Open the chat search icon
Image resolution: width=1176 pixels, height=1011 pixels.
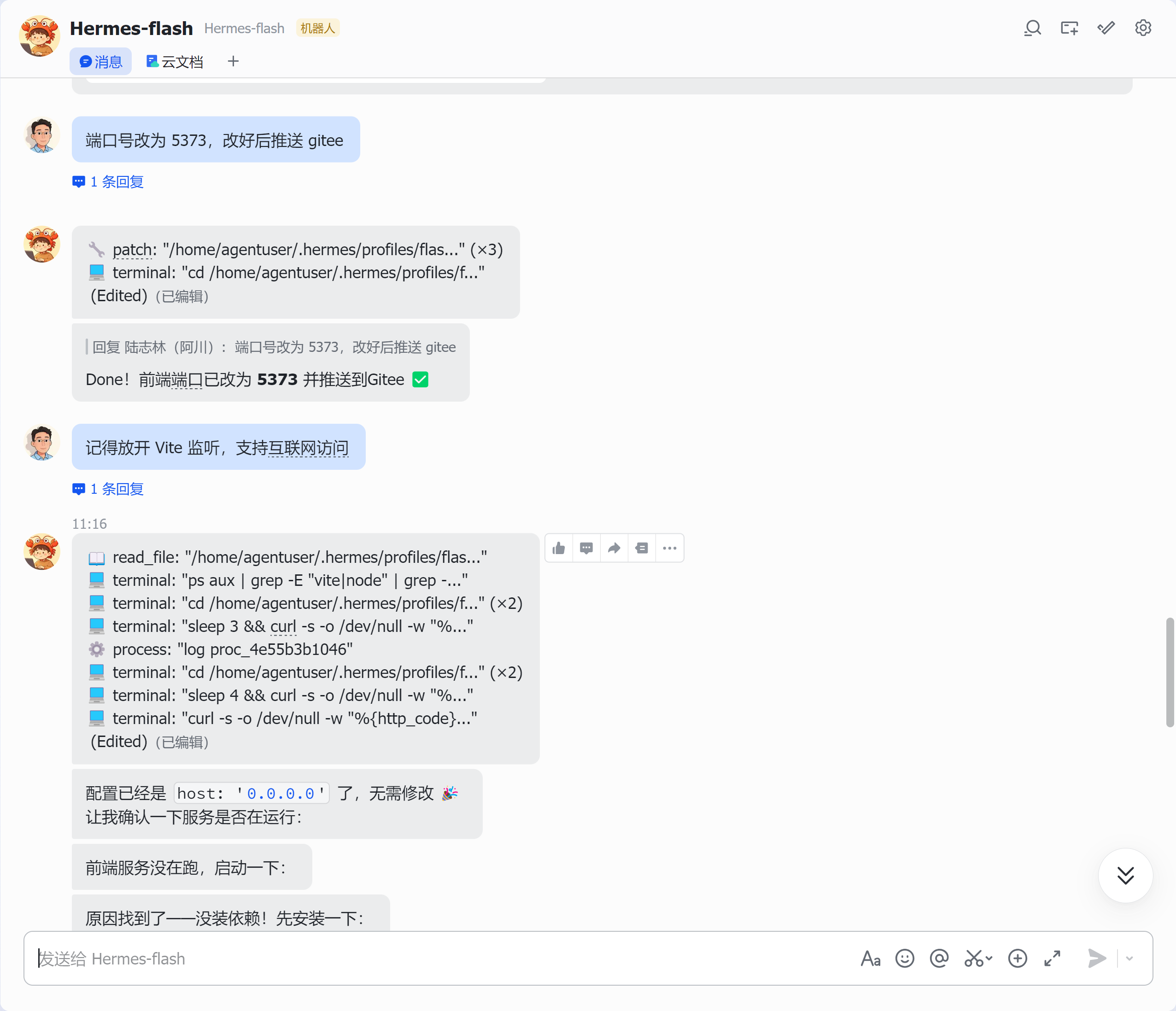click(1032, 28)
